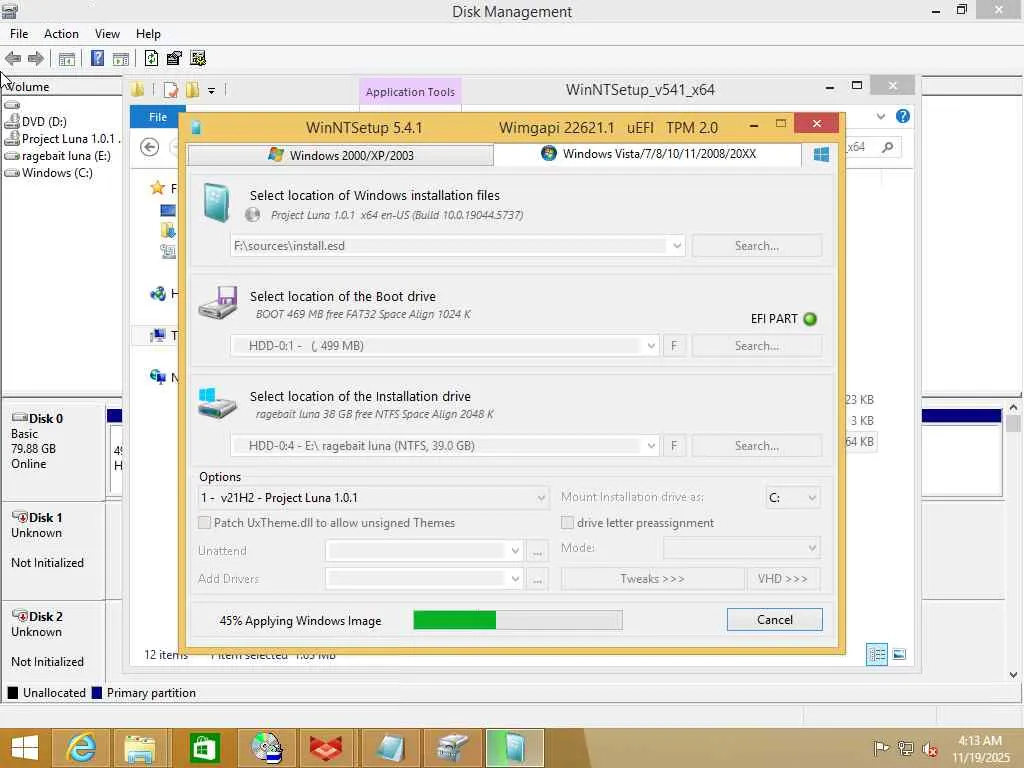1024x768 pixels.
Task: Click Explorer search magnifier icon
Action: click(x=887, y=148)
